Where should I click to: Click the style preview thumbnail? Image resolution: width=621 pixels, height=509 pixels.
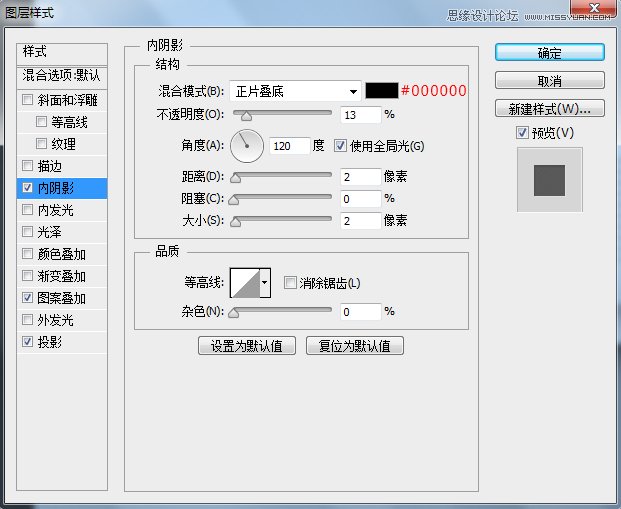tap(550, 180)
